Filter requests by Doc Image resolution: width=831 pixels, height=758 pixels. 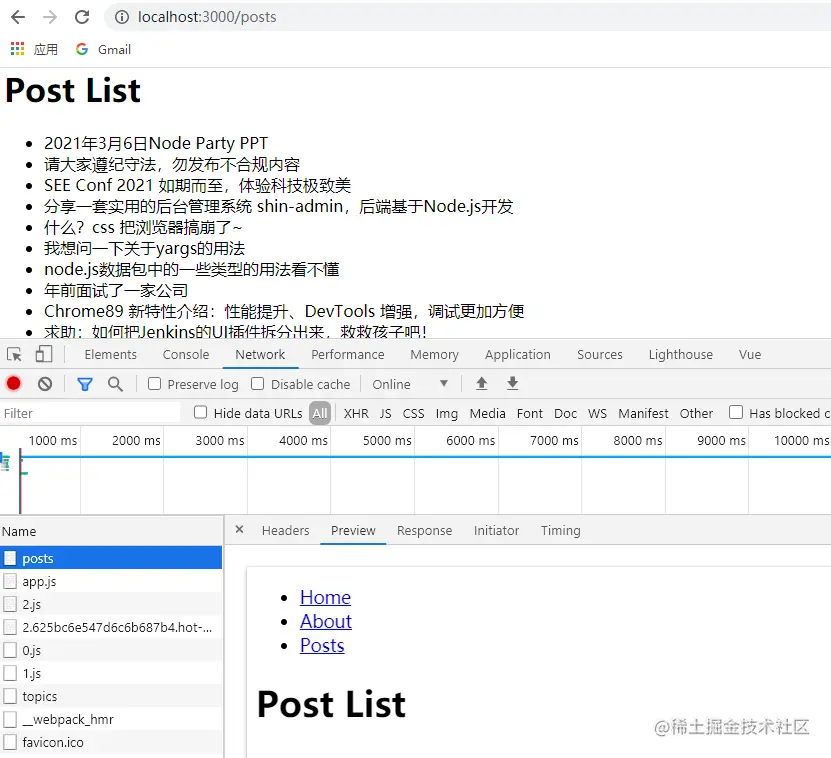point(565,413)
